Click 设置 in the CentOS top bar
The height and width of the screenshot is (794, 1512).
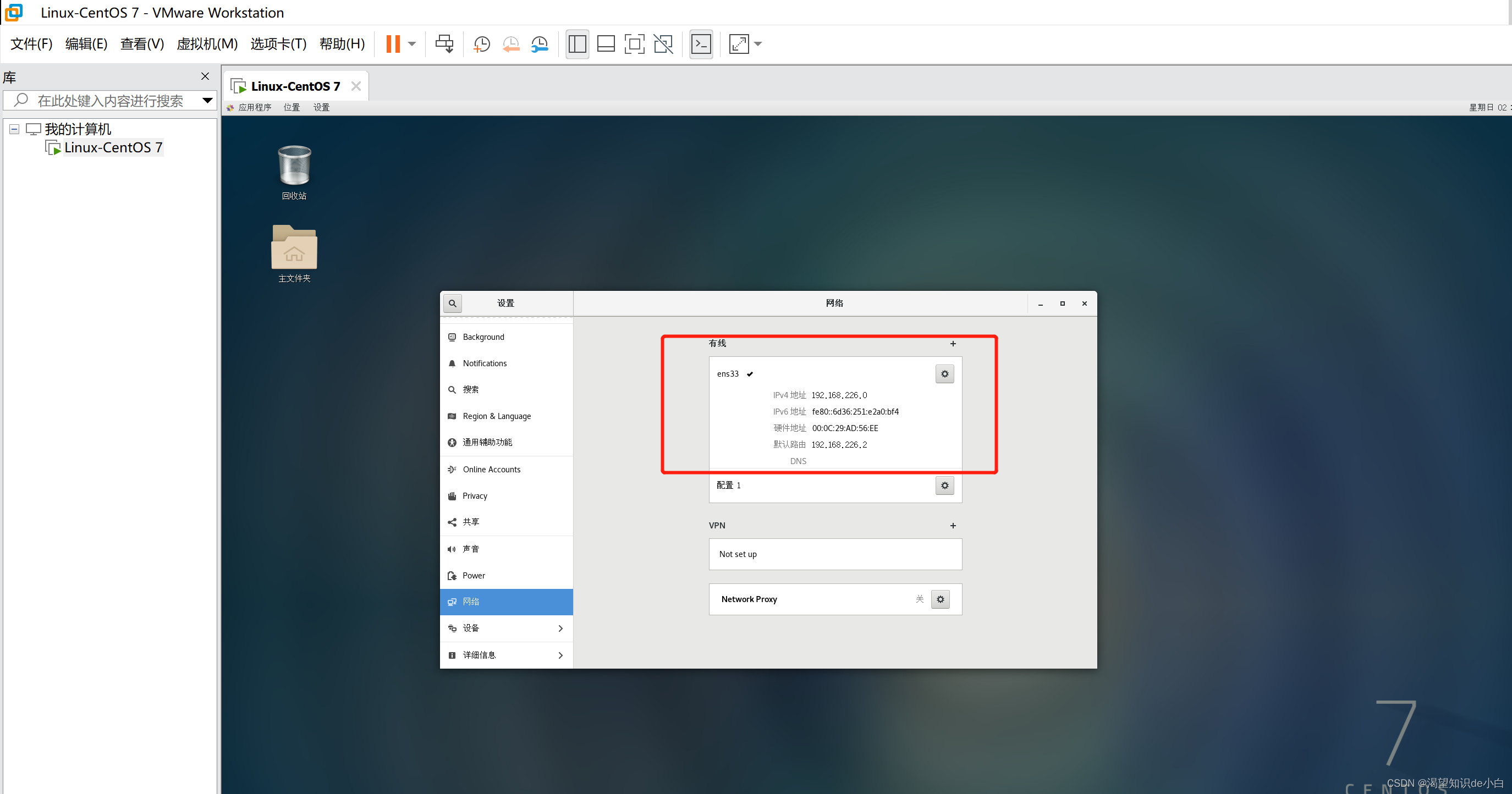click(x=322, y=107)
